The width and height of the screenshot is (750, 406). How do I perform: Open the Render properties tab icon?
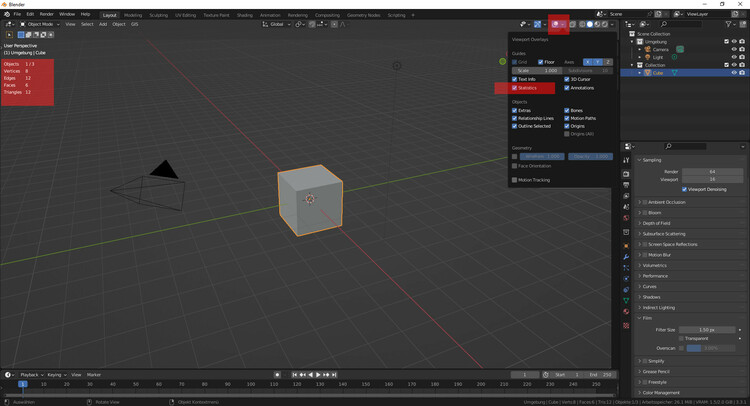(x=626, y=174)
